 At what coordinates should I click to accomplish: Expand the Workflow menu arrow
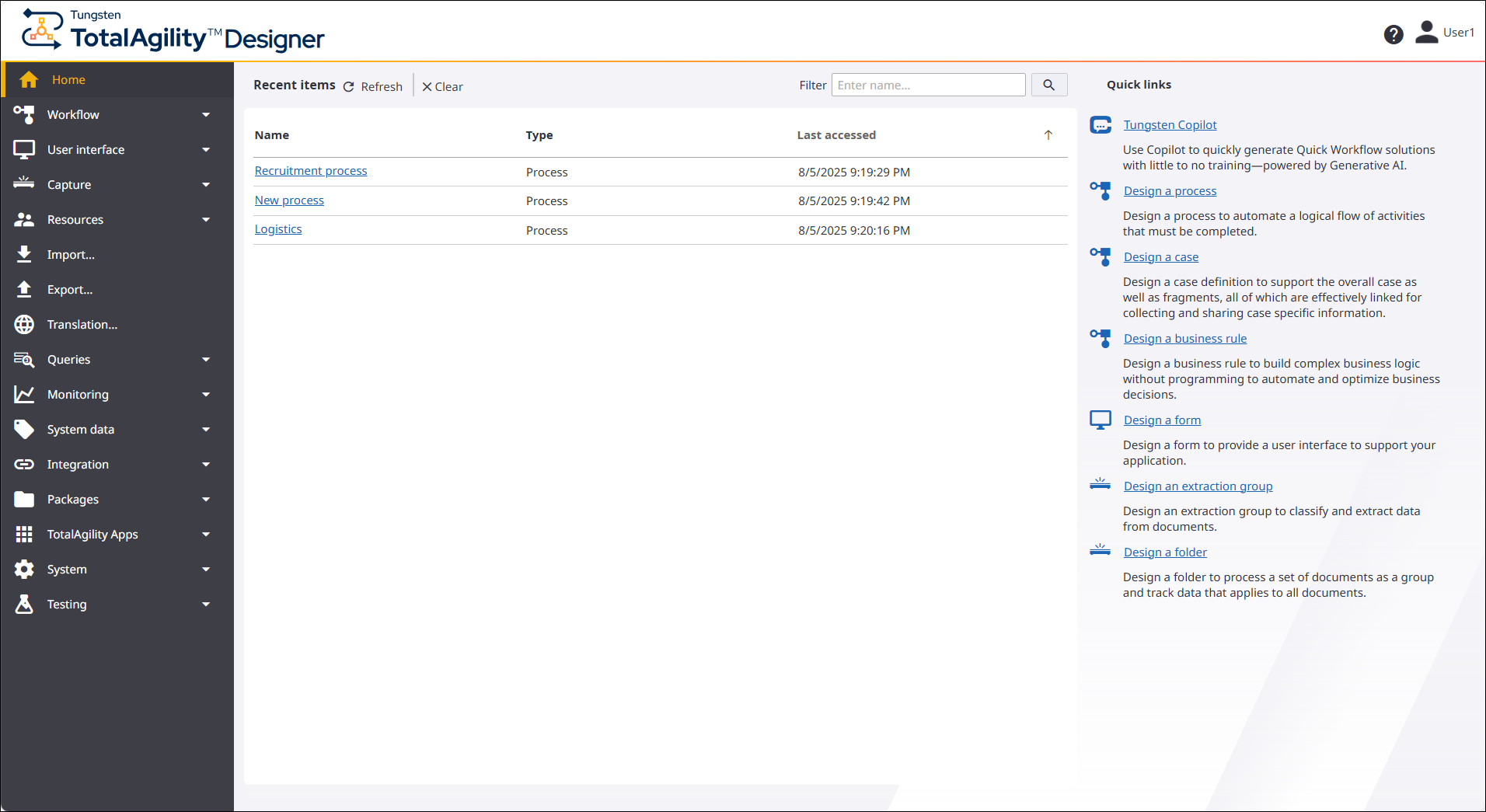tap(206, 115)
